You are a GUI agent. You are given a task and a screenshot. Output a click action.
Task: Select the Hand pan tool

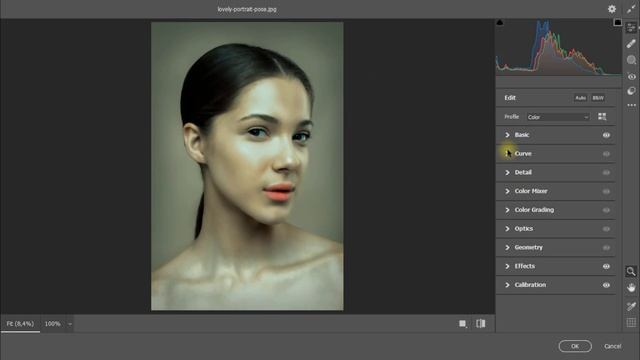[631, 288]
